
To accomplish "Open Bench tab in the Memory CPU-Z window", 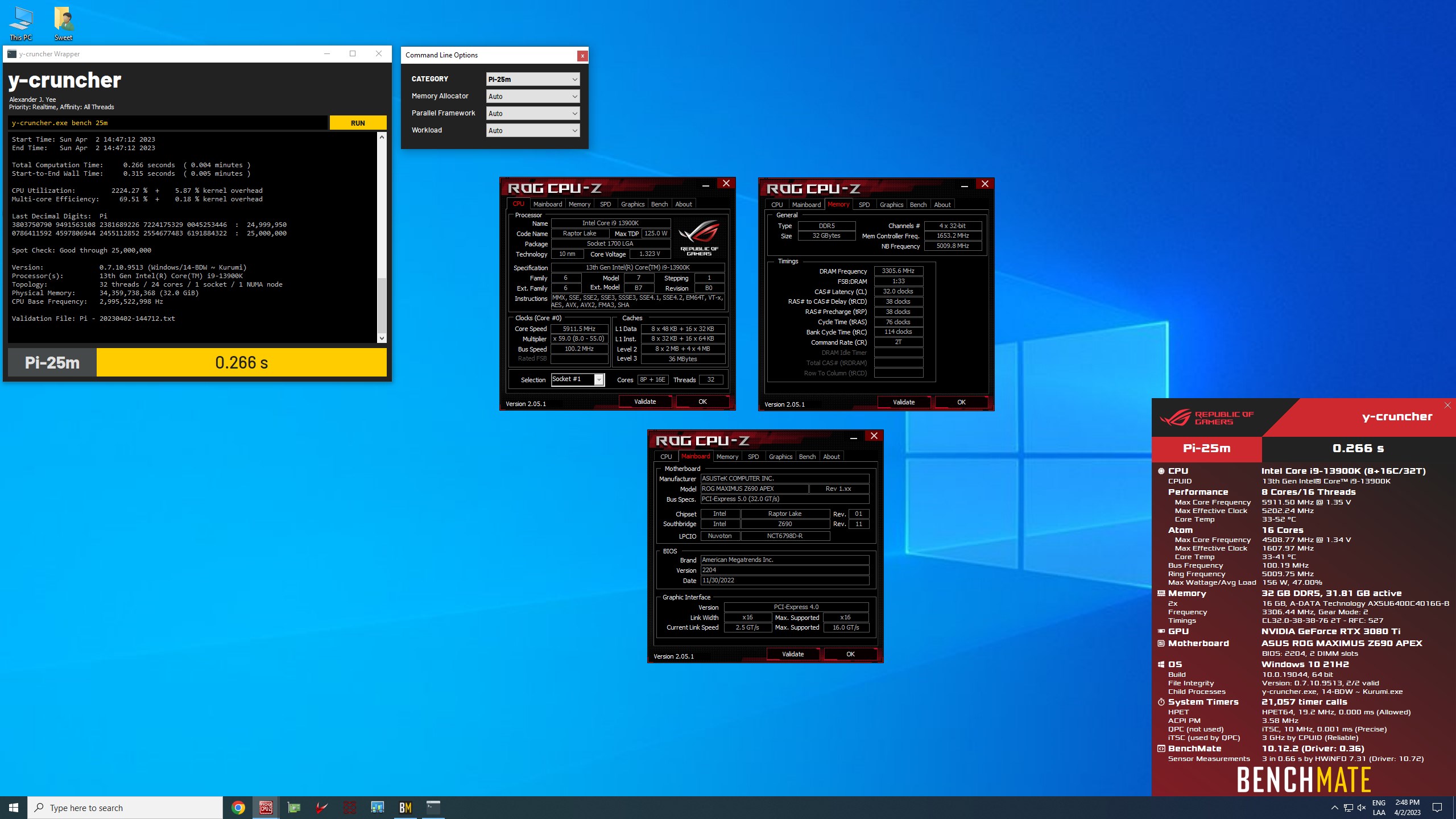I will pos(918,205).
